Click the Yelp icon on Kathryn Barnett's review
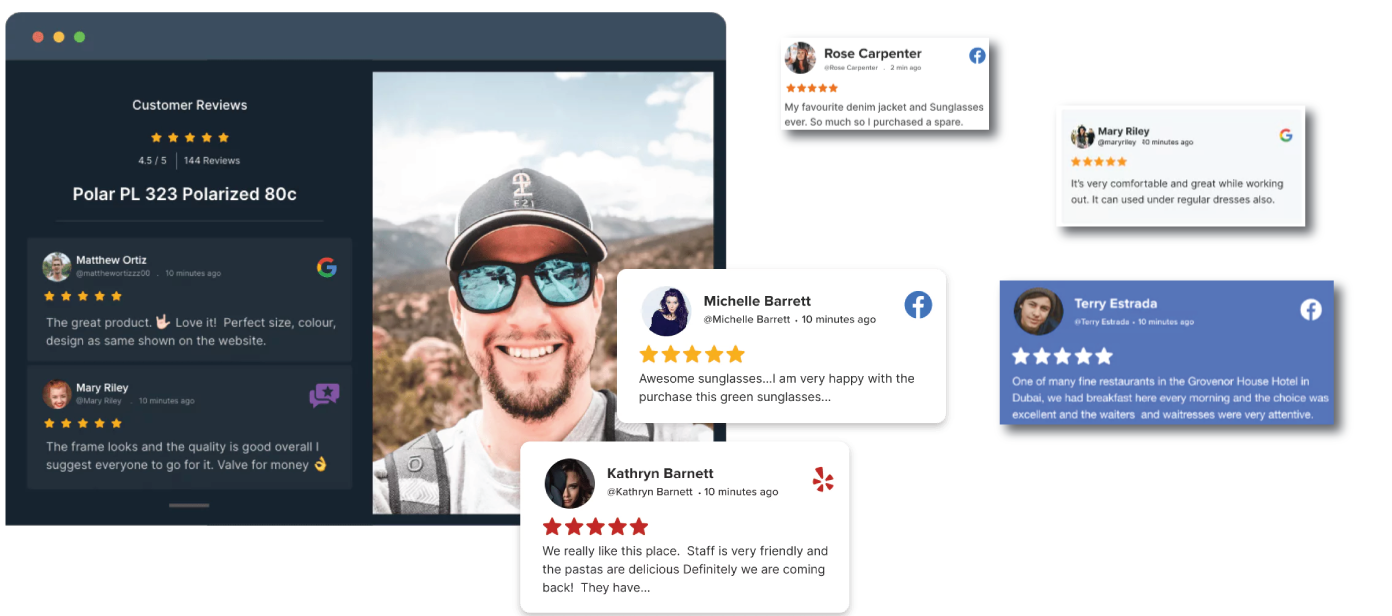The height and width of the screenshot is (616, 1392). [x=822, y=480]
